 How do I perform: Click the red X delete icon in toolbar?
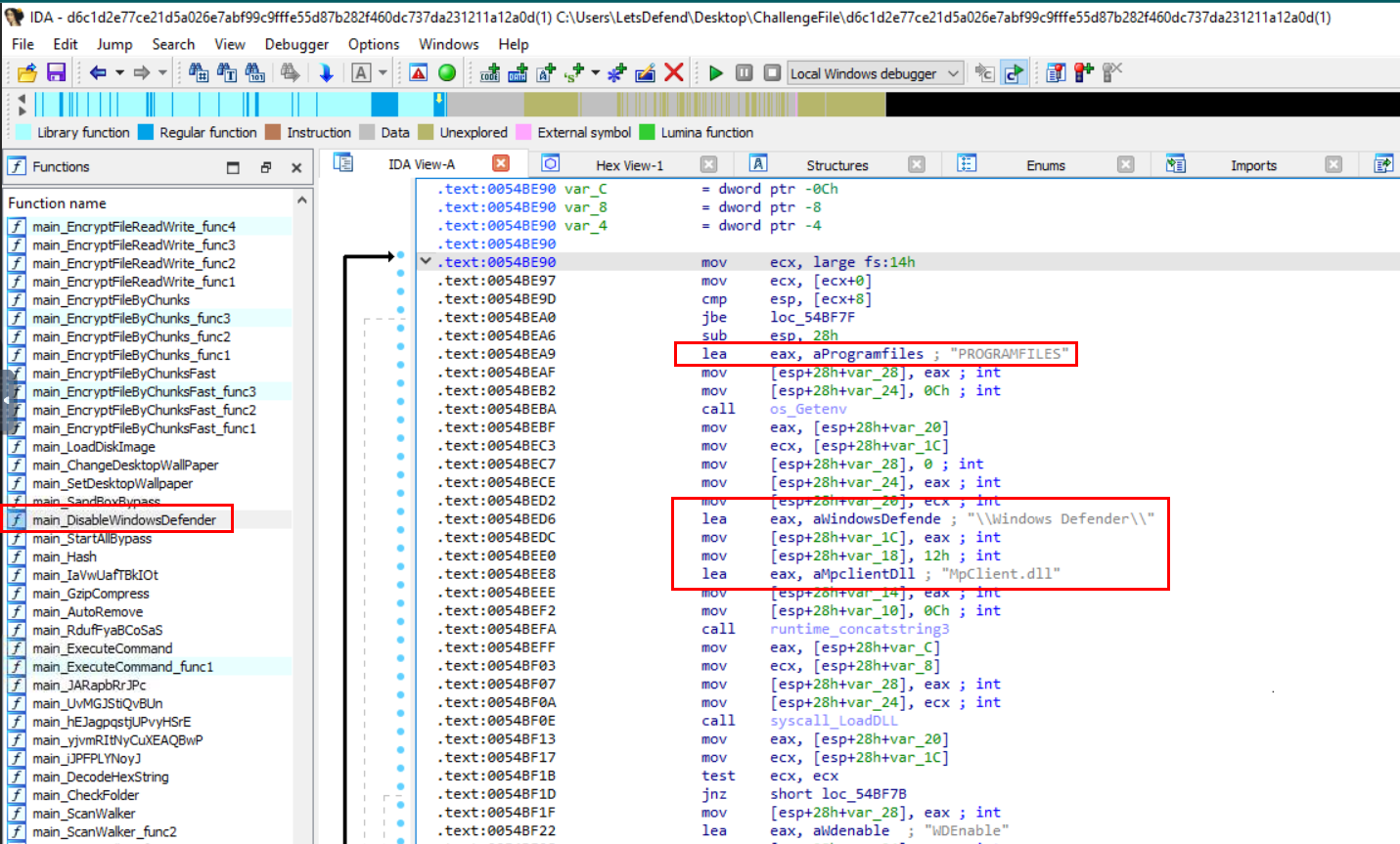[673, 72]
